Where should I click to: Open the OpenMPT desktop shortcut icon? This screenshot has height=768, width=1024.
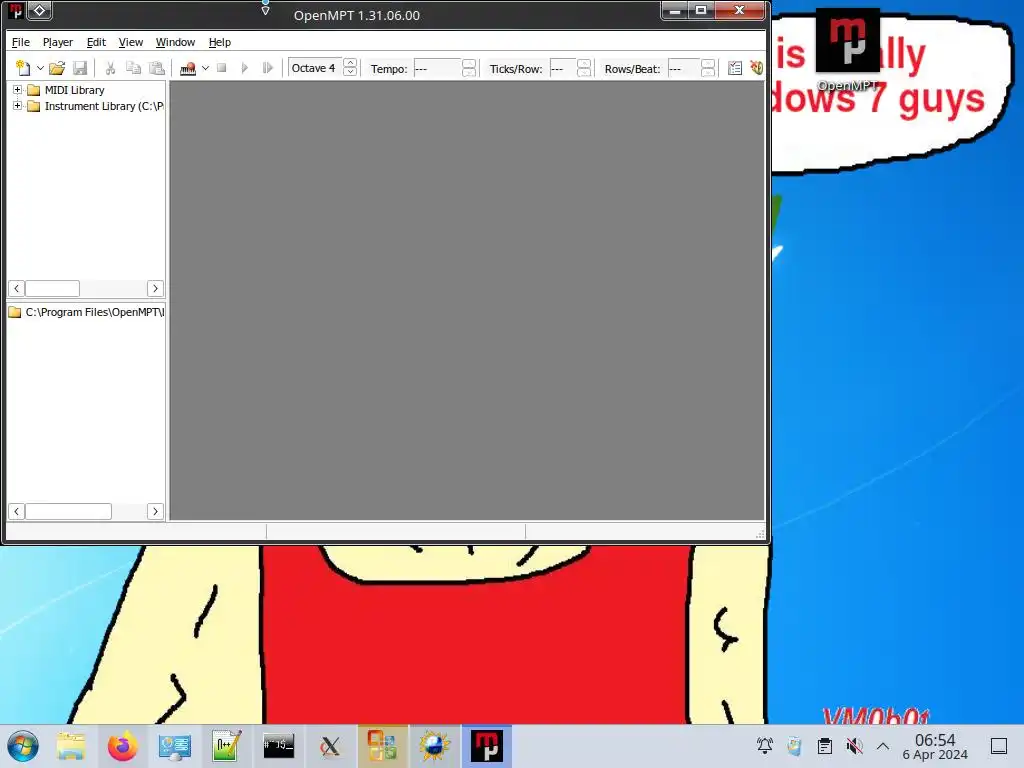[847, 51]
